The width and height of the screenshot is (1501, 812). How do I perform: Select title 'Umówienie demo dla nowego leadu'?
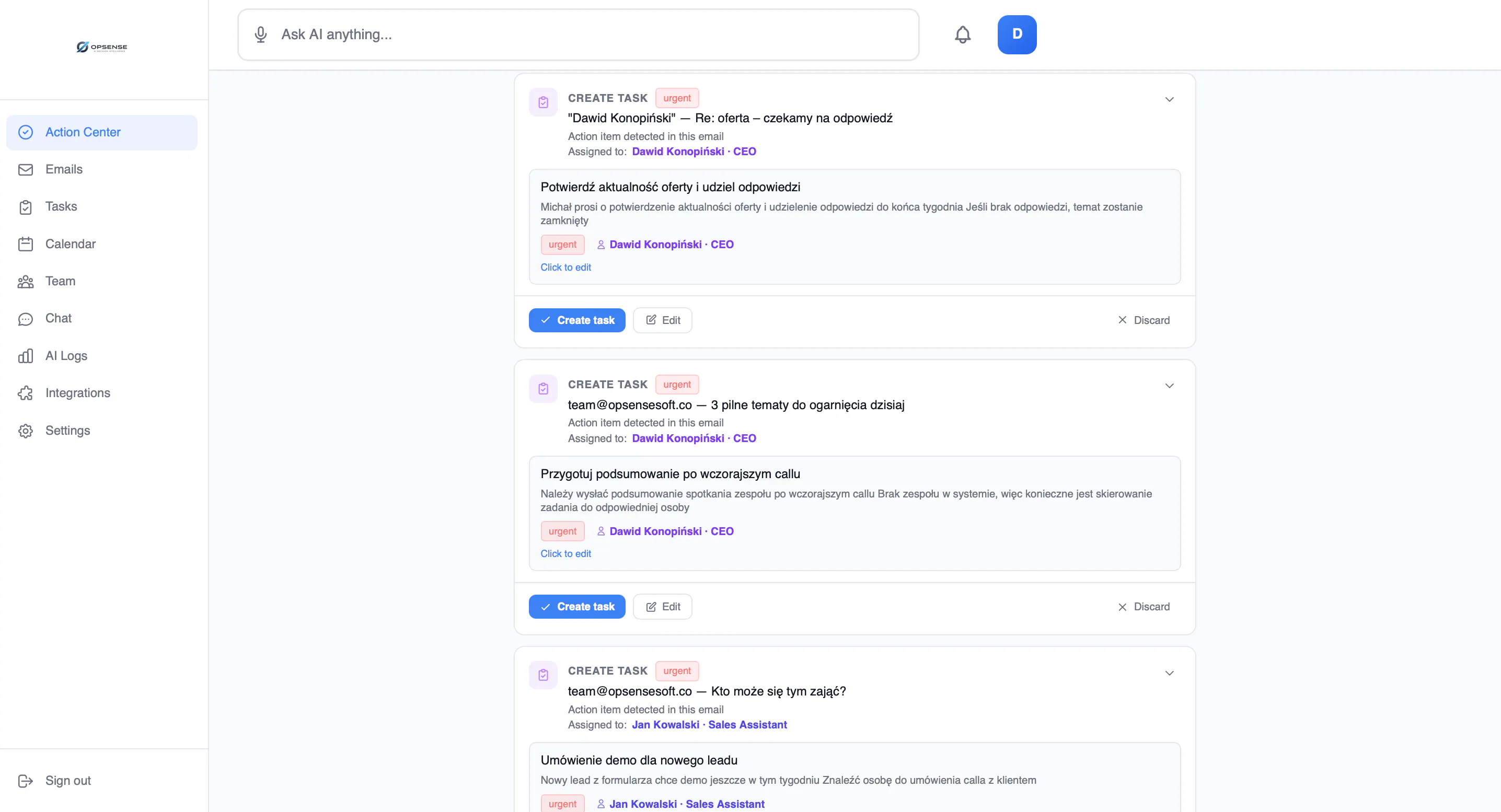pos(639,760)
